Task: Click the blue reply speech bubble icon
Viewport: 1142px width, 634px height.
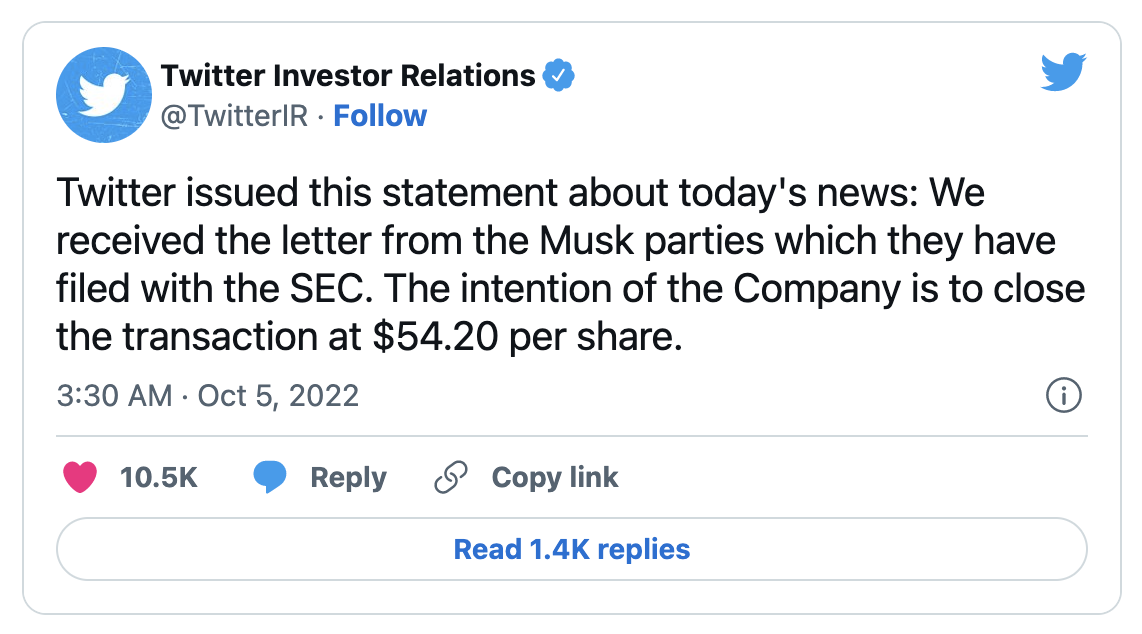Action: click(270, 478)
